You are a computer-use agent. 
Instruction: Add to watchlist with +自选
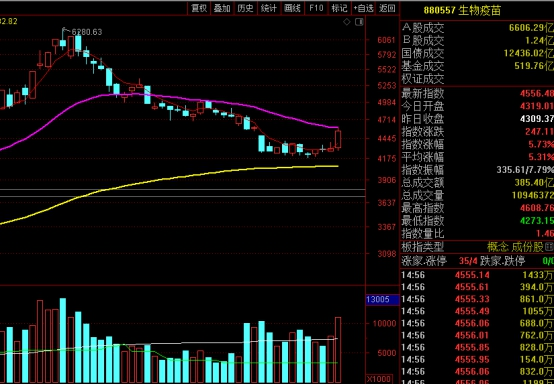(x=363, y=8)
